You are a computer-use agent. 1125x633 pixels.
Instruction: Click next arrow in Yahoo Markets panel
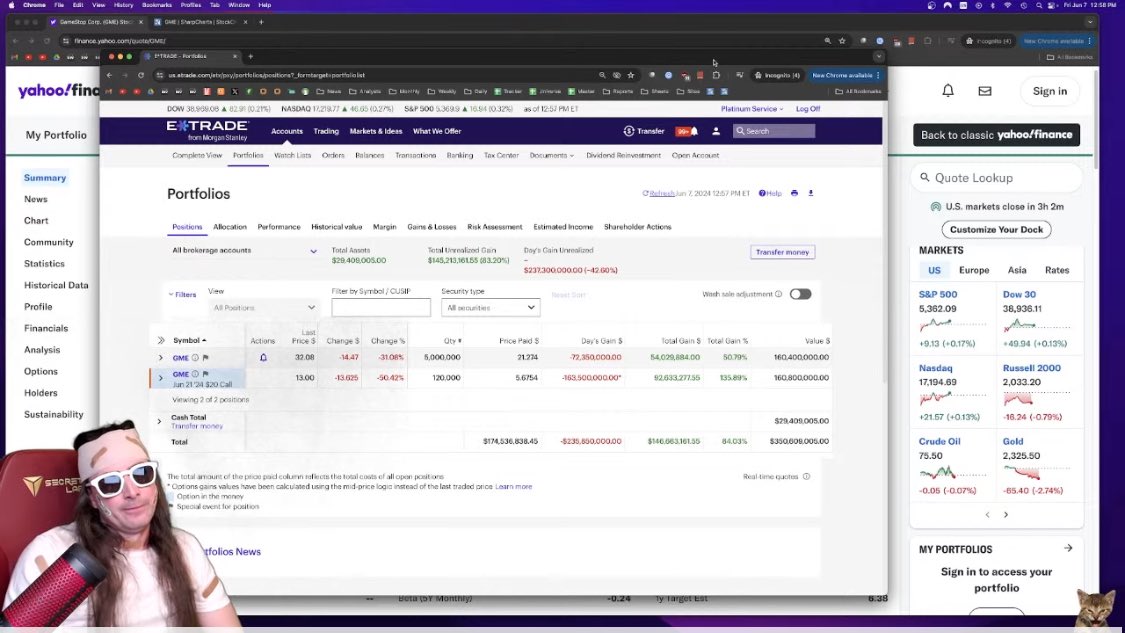pos(1006,515)
